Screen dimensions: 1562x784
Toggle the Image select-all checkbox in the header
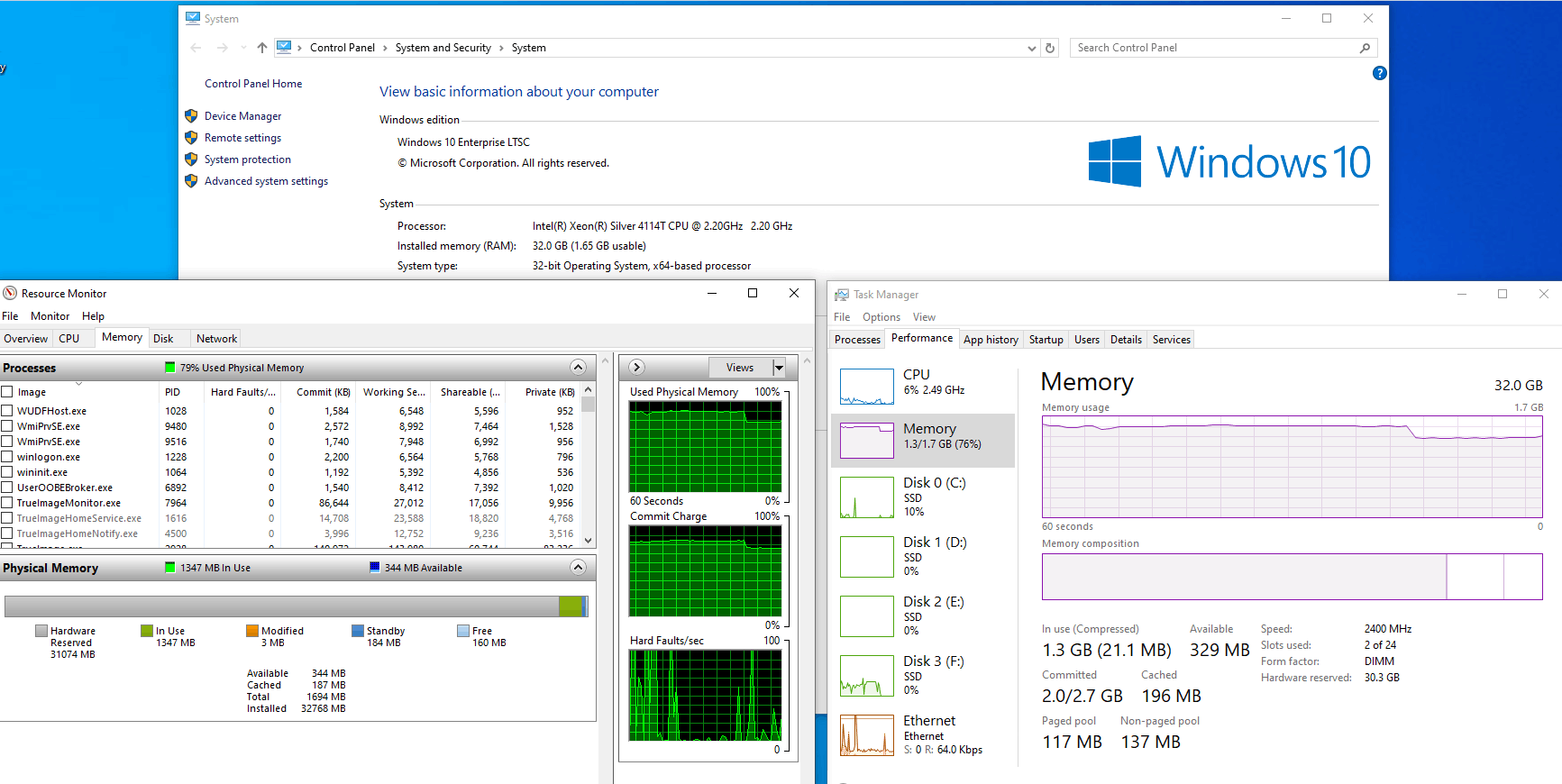(x=7, y=392)
